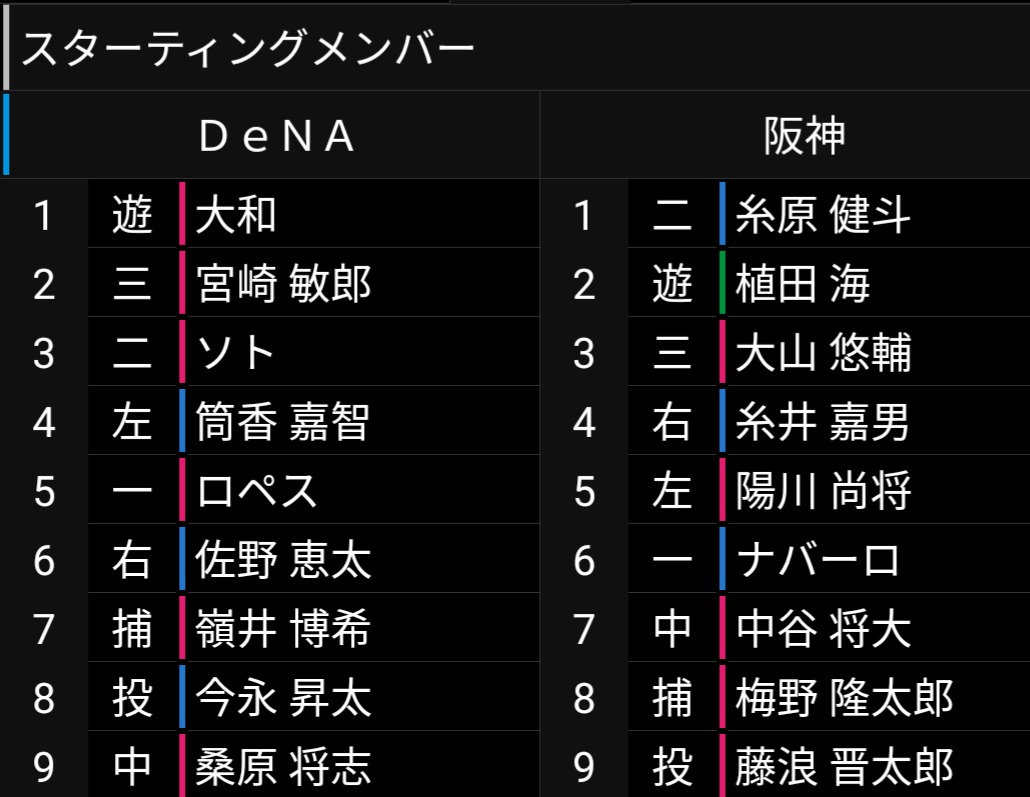Select the DeNA team header
Viewport: 1030px width, 797px height.
[x=277, y=136]
